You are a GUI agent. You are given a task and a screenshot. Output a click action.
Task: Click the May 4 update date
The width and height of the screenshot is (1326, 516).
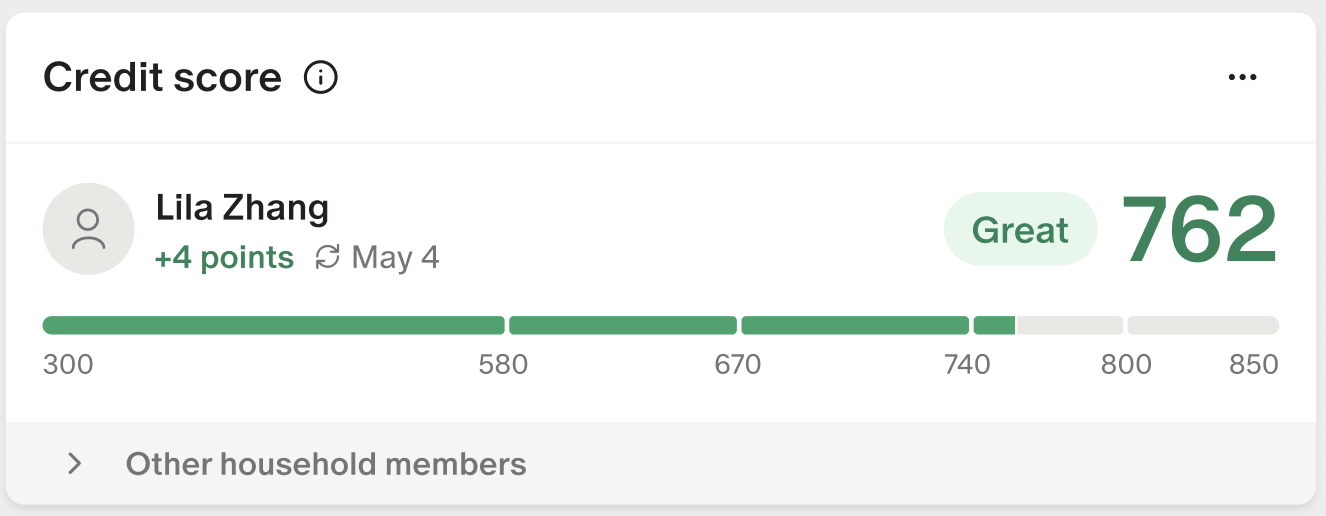[x=396, y=258]
